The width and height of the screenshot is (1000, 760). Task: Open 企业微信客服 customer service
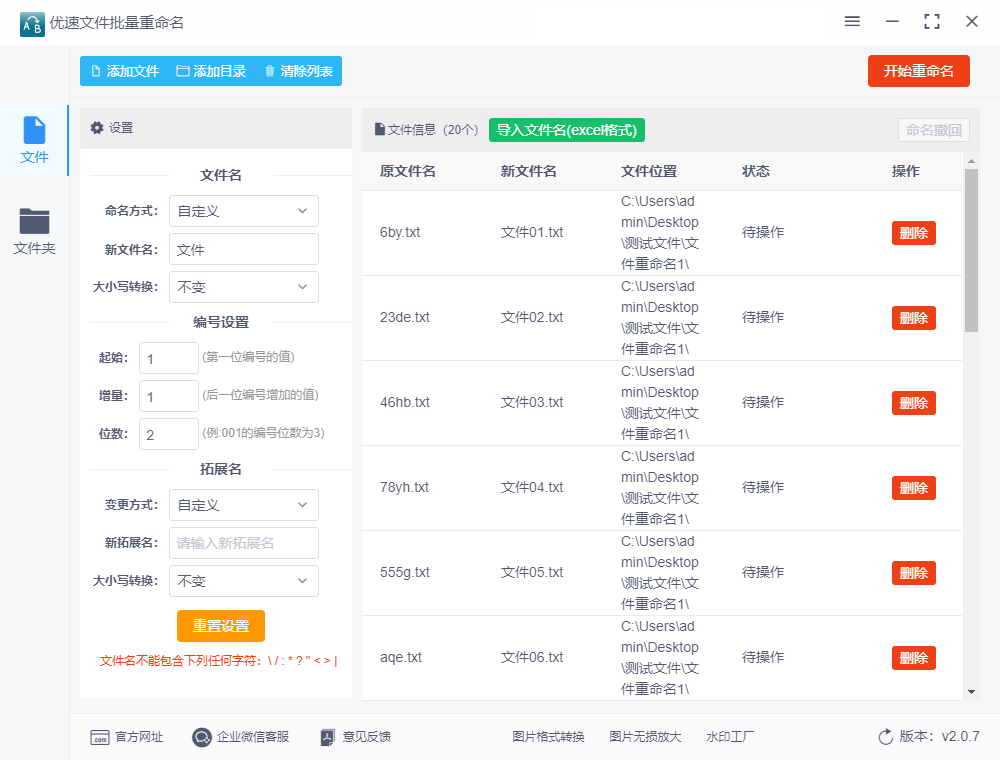click(240, 737)
